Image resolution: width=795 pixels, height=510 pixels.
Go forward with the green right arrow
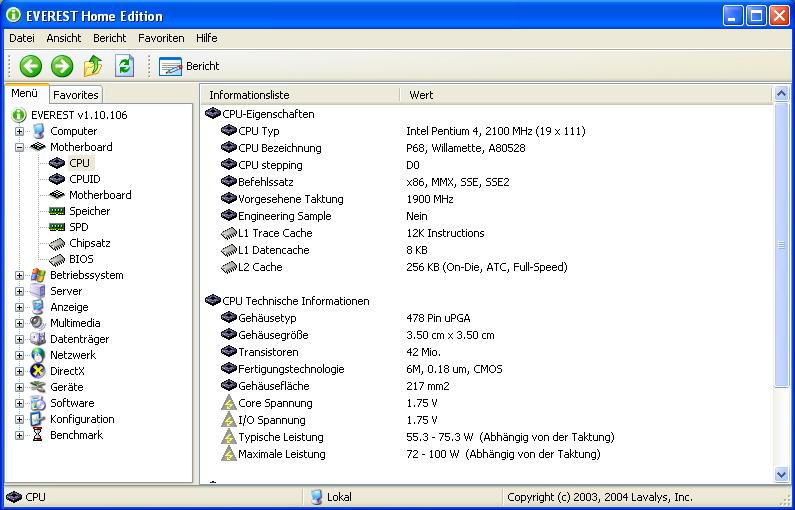click(x=62, y=66)
